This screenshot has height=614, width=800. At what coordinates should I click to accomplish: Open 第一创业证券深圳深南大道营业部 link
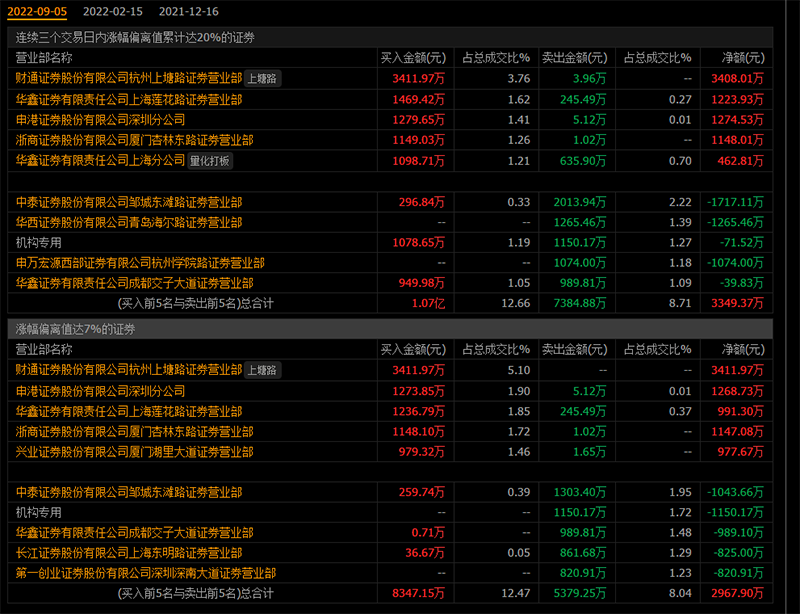point(145,573)
